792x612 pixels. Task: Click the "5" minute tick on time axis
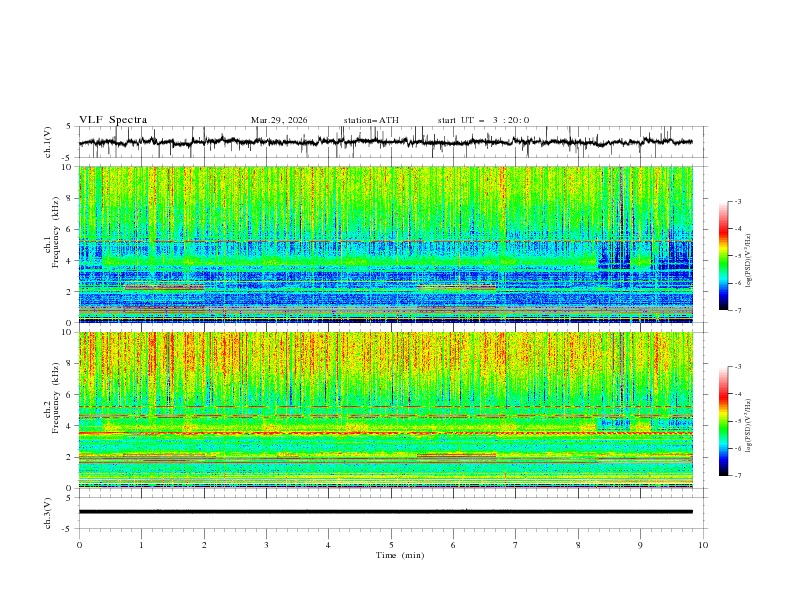pyautogui.click(x=391, y=545)
